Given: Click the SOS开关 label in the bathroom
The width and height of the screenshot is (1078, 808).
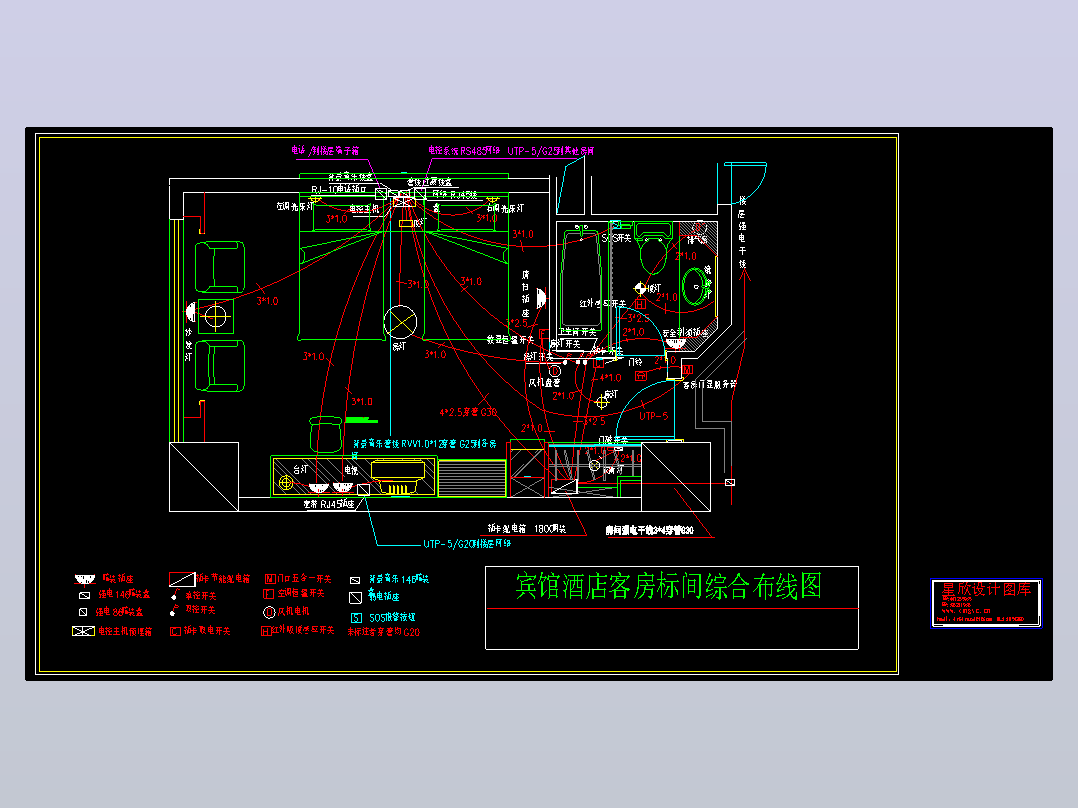Looking at the screenshot, I should click(616, 238).
